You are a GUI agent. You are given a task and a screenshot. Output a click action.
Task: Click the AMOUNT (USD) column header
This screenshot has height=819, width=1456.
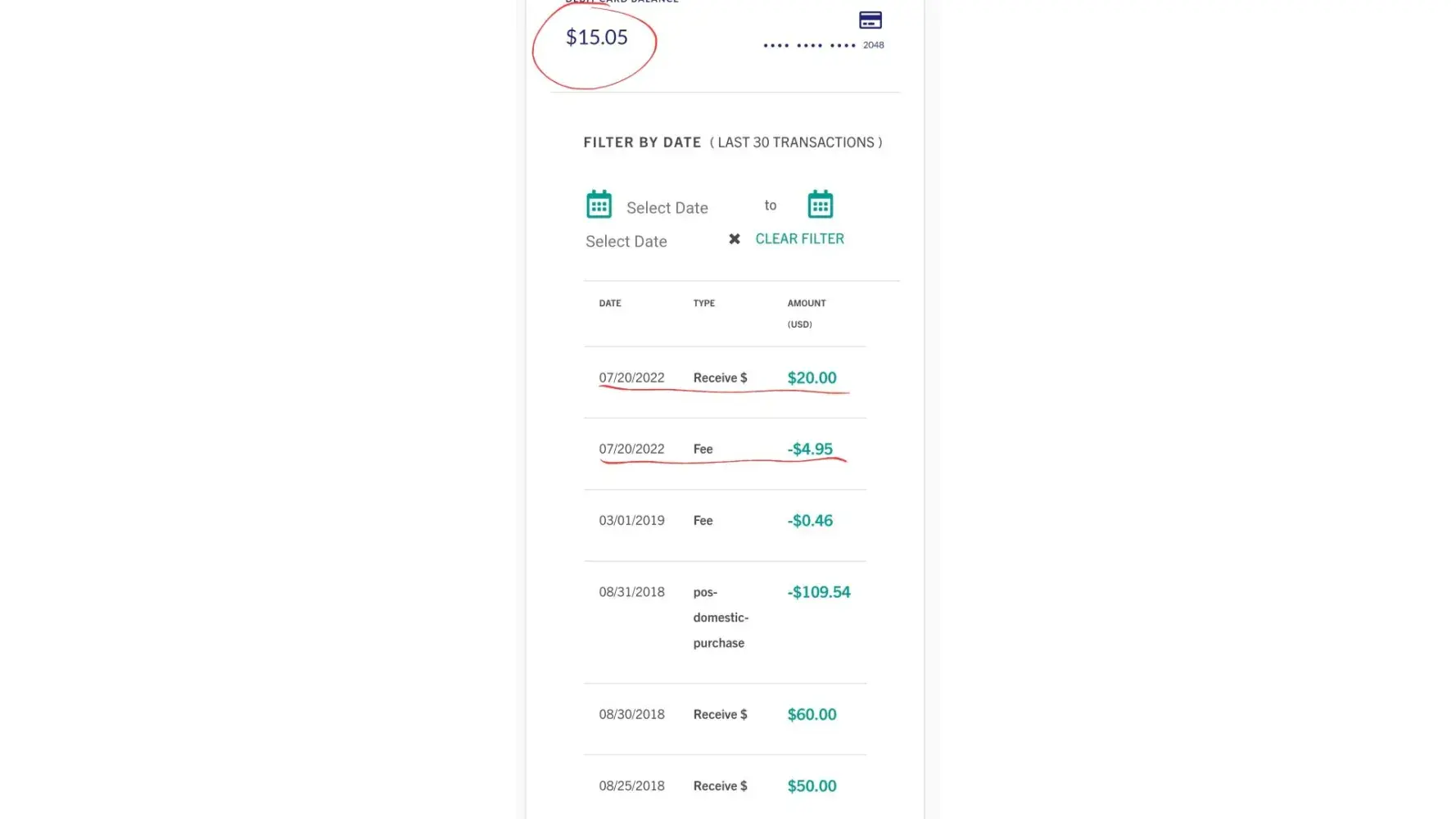[806, 313]
